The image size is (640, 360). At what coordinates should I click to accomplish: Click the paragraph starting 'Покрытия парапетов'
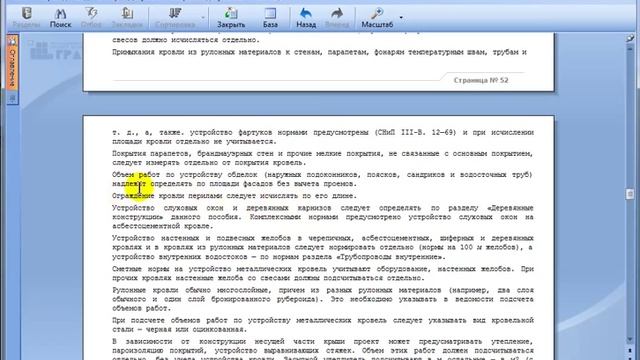(323, 158)
